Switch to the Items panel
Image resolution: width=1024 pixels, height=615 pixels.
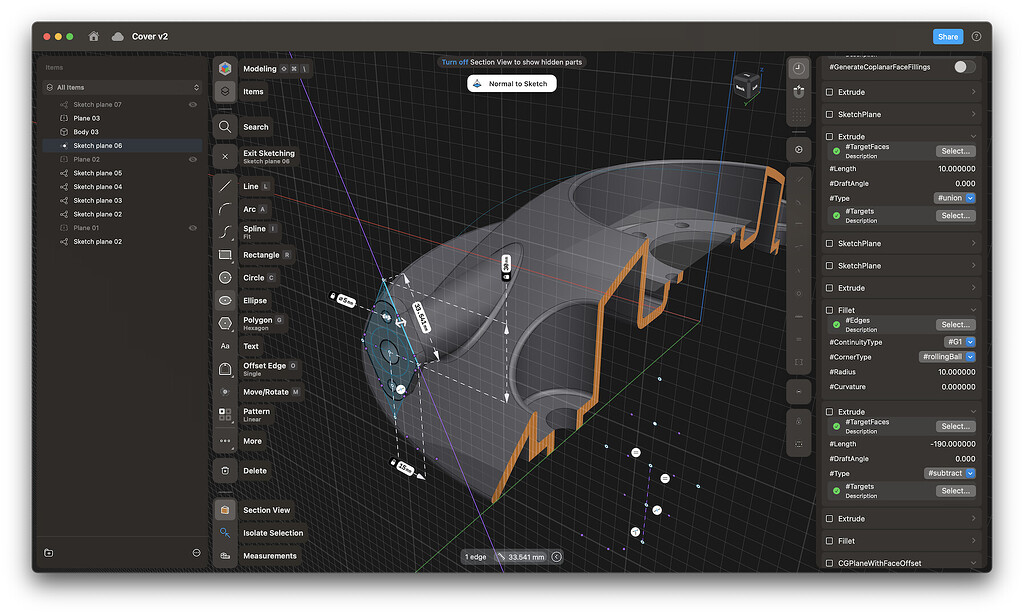click(252, 91)
